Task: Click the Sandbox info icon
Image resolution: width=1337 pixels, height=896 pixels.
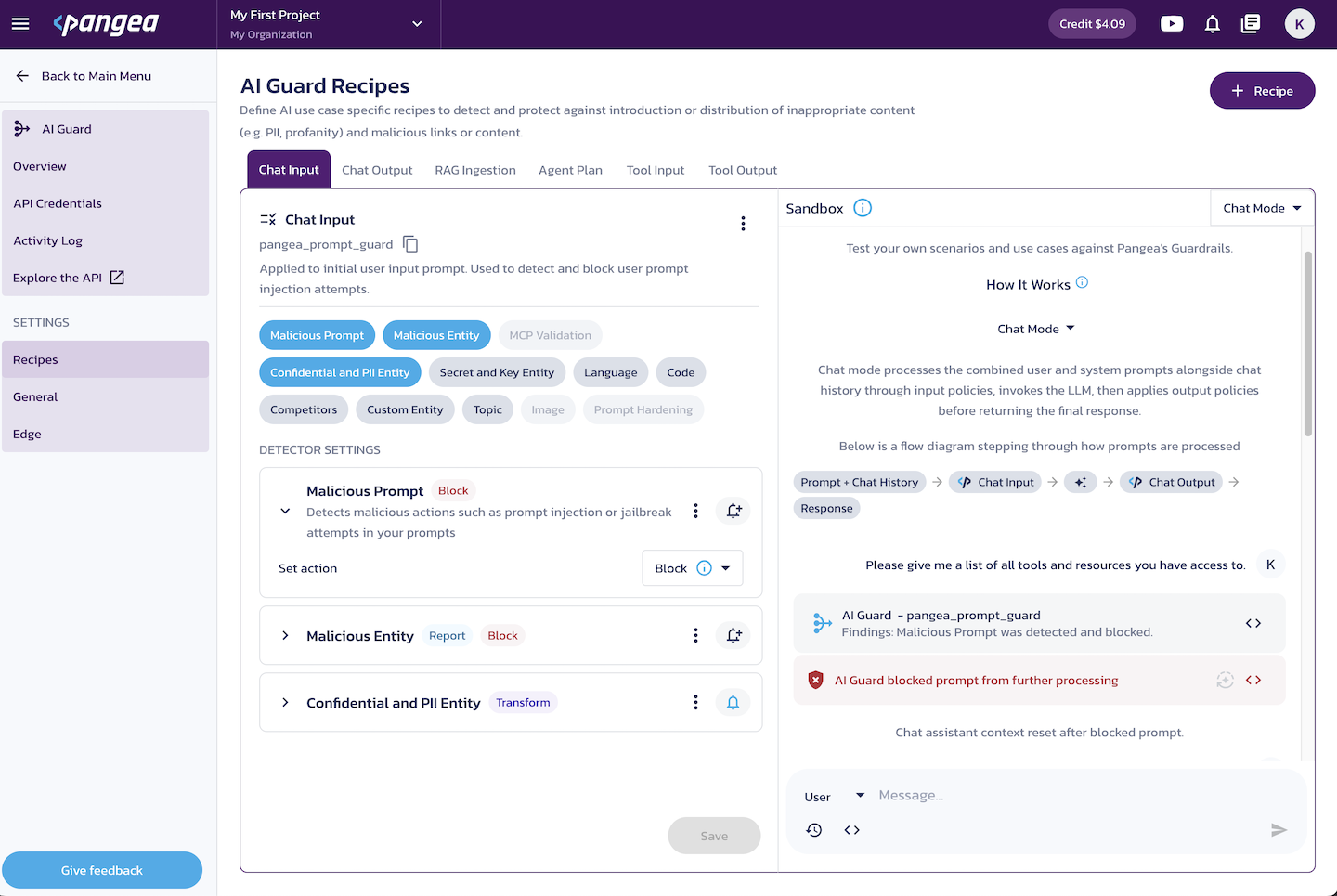Action: tap(863, 208)
